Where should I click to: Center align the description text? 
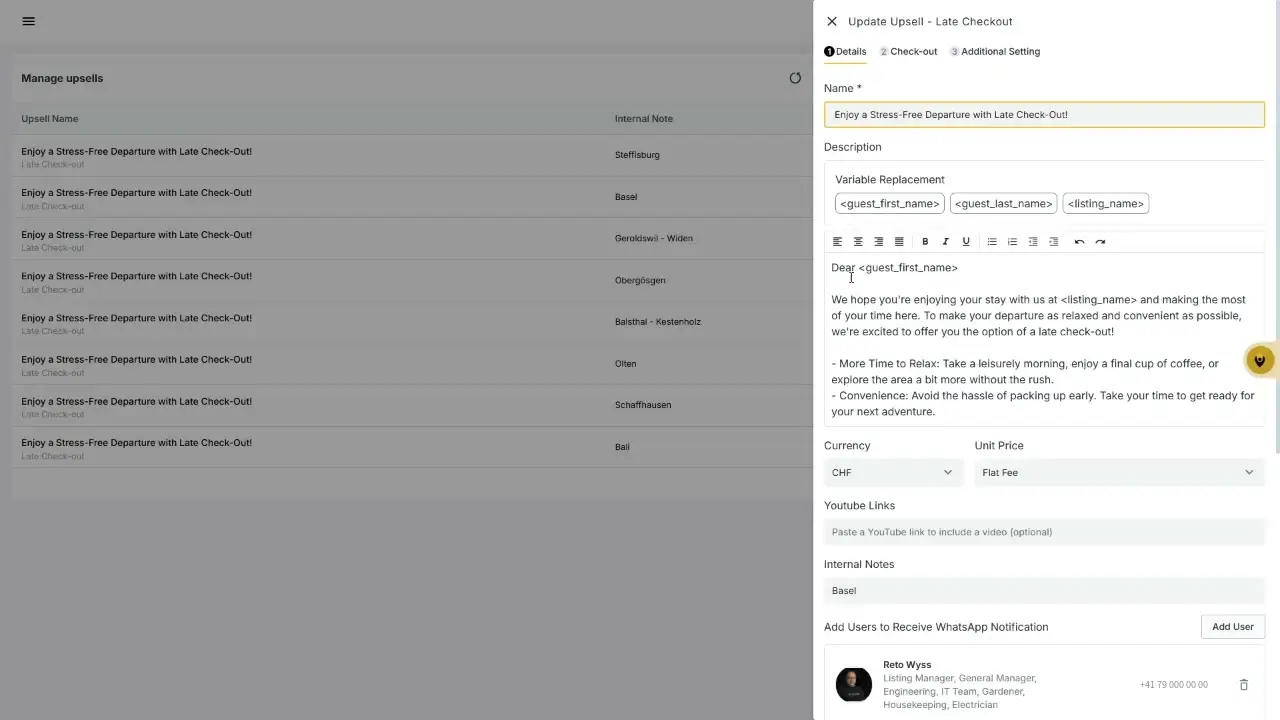(858, 242)
